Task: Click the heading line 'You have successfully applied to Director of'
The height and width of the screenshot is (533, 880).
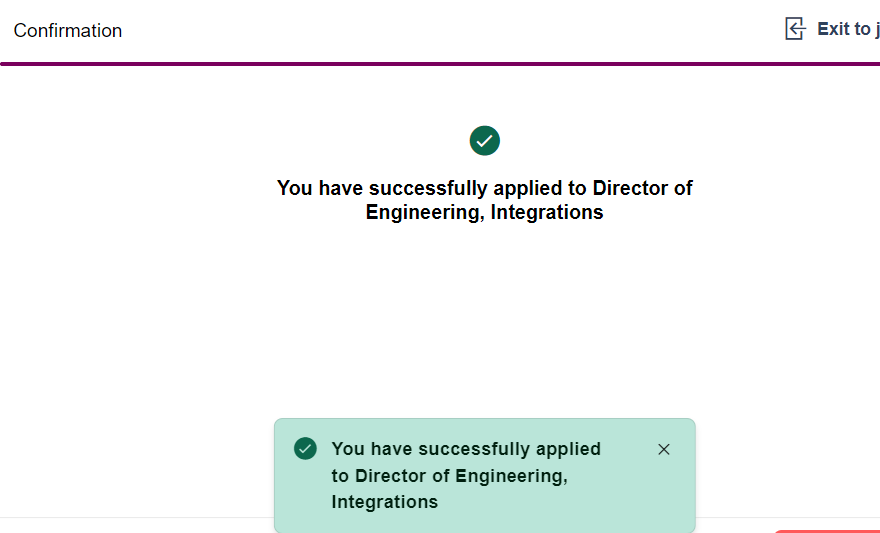Action: point(484,188)
